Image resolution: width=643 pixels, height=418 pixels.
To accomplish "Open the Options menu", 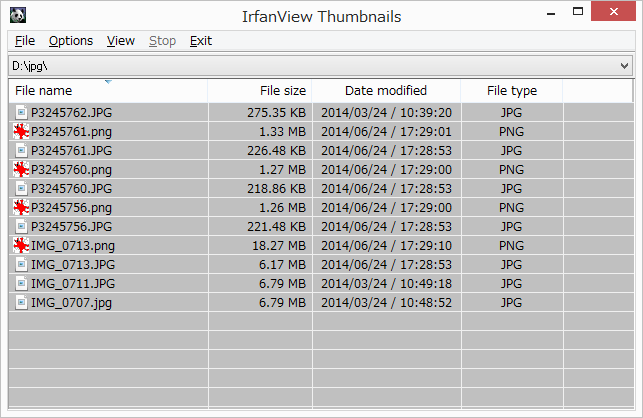I will click(x=71, y=41).
